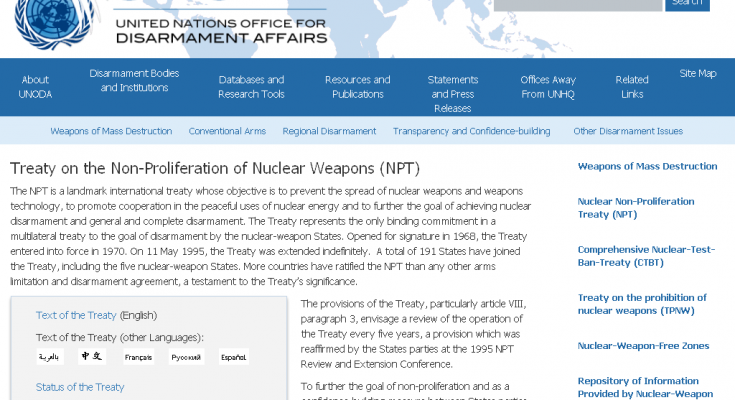This screenshot has width=735, height=400.
Task: Open the Chinese treaty text icon
Action: point(92,357)
